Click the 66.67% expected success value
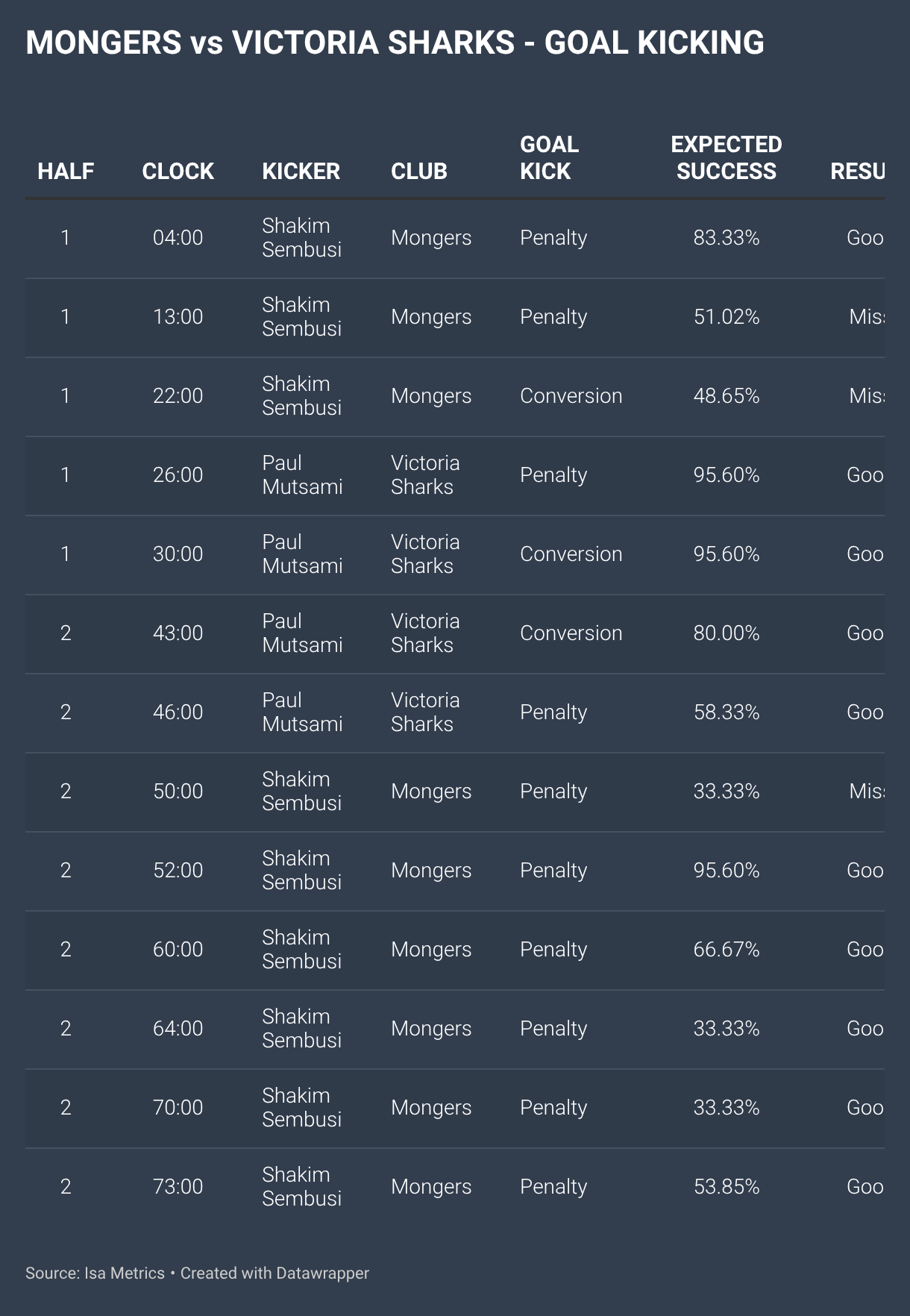Screen dimensions: 910x1316 (x=727, y=950)
